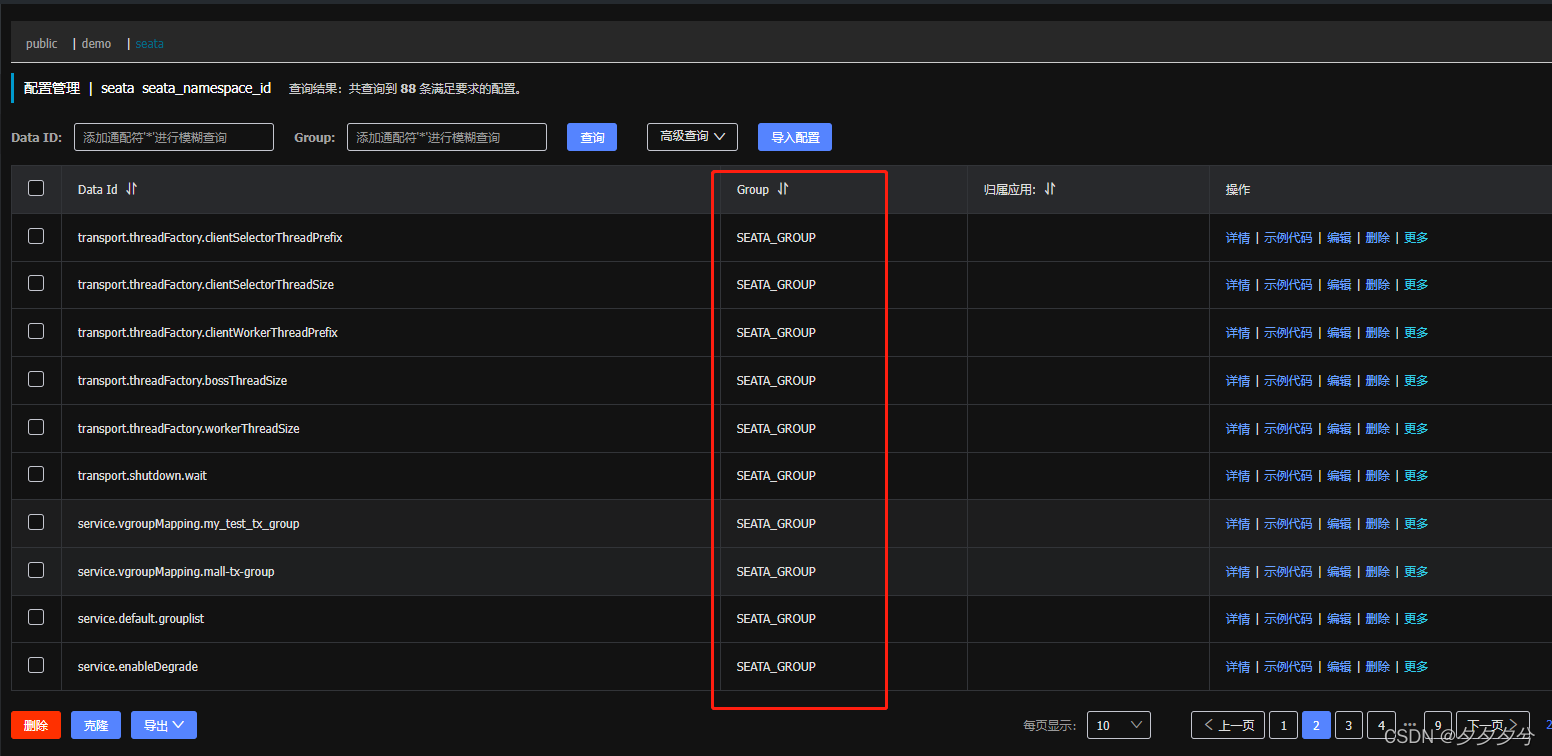1552x756 pixels.
Task: Check the transport.shutdown.wait row checkbox
Action: tap(36, 474)
